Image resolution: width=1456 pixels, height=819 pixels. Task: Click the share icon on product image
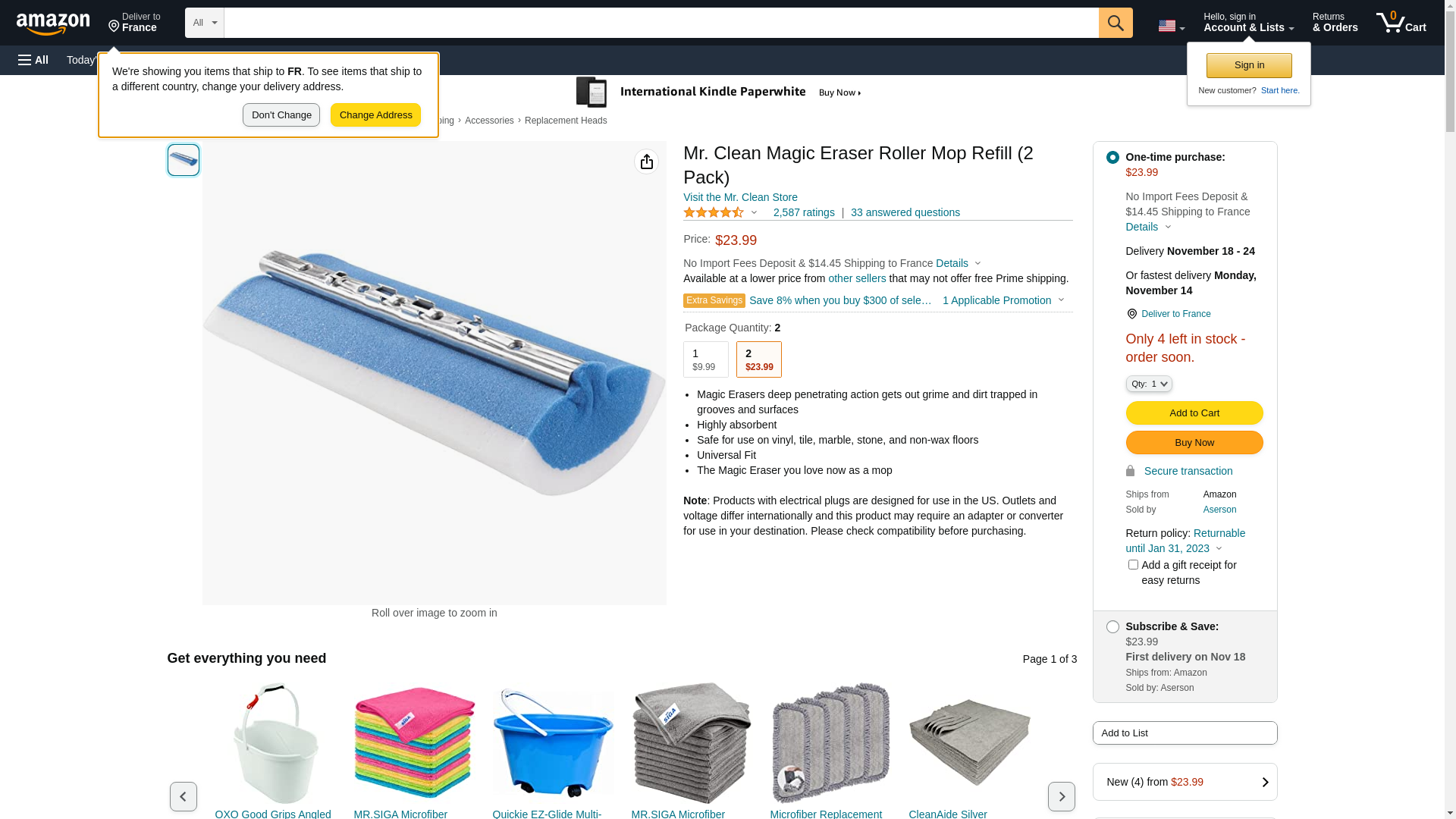coord(646,162)
